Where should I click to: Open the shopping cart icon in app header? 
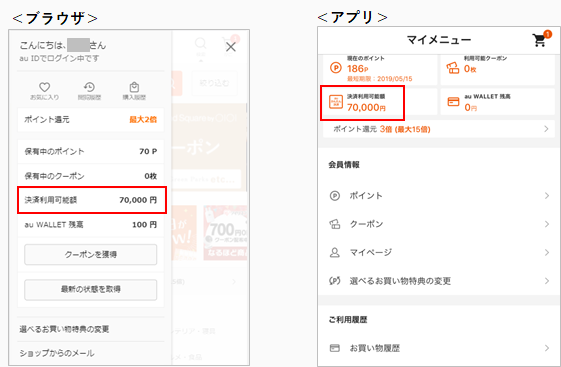click(x=540, y=40)
